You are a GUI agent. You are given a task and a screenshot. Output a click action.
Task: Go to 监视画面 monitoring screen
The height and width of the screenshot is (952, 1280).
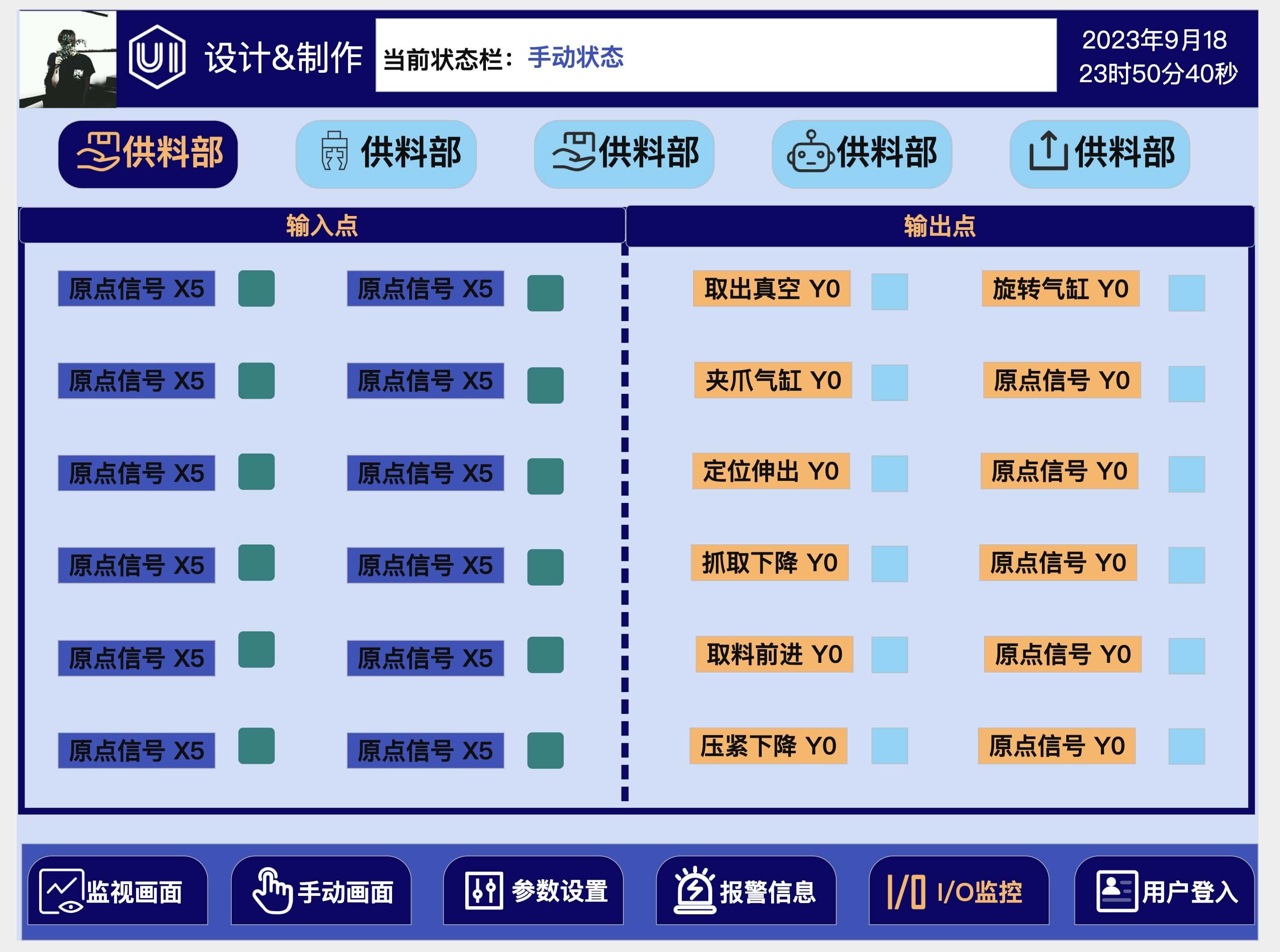pyautogui.click(x=118, y=890)
